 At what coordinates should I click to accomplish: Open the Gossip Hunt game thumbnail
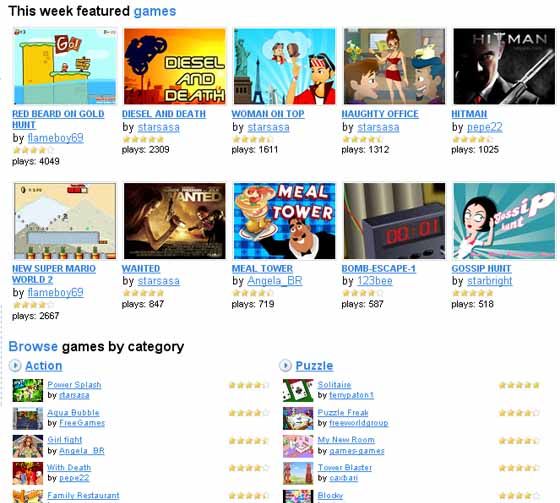504,221
